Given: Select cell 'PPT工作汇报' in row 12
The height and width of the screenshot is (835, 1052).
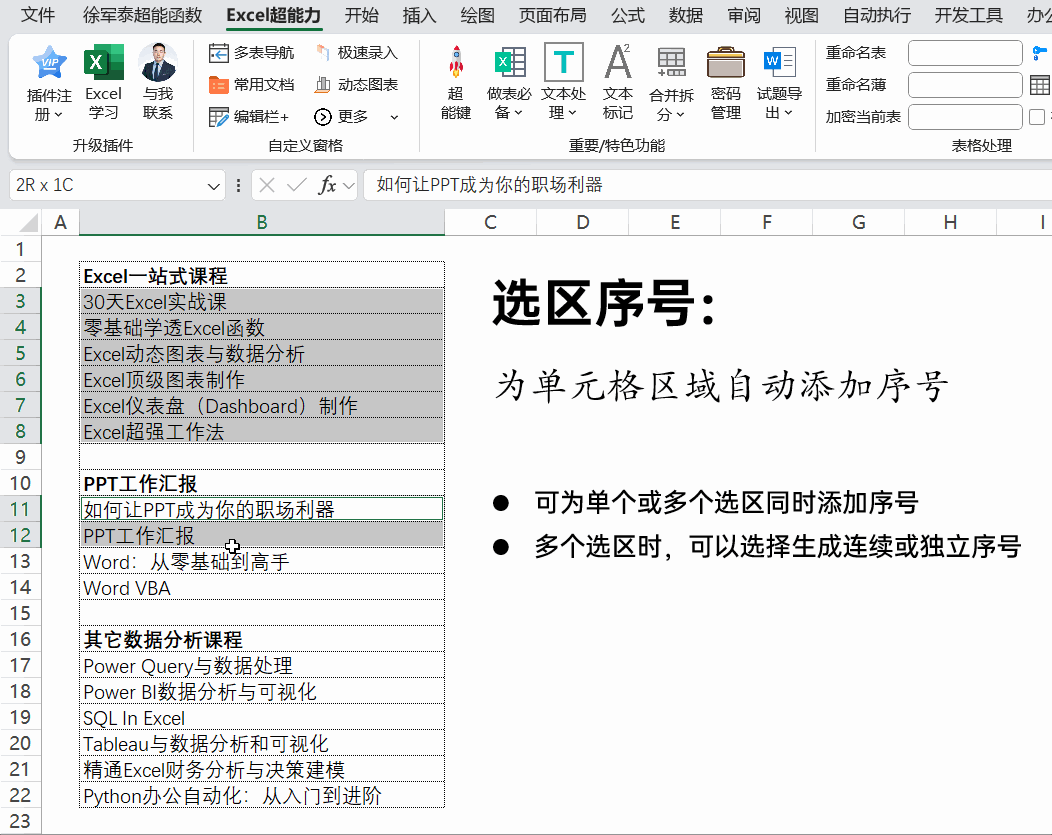Looking at the screenshot, I should point(262,535).
